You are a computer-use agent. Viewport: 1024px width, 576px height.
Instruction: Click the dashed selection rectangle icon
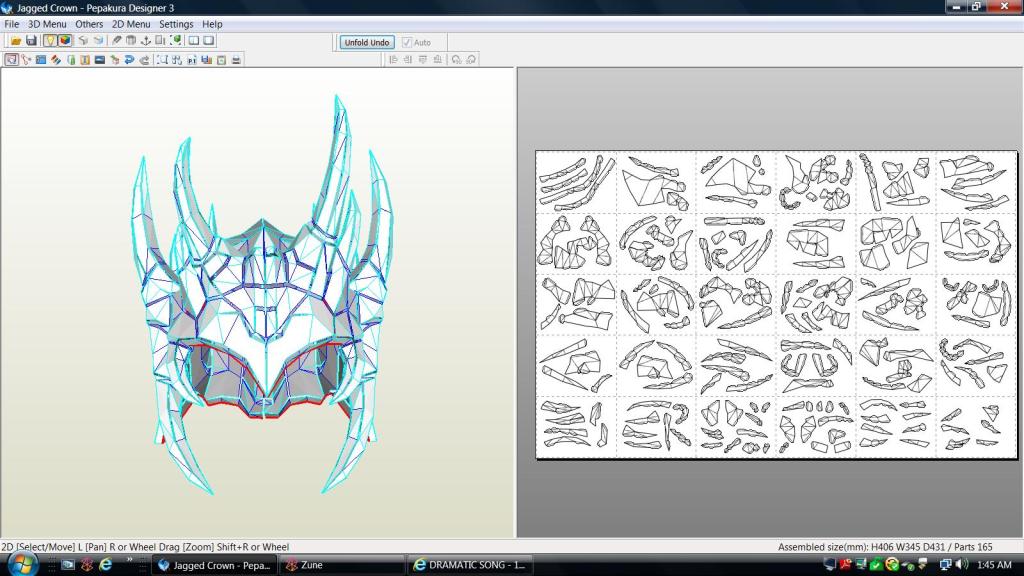pos(162,60)
